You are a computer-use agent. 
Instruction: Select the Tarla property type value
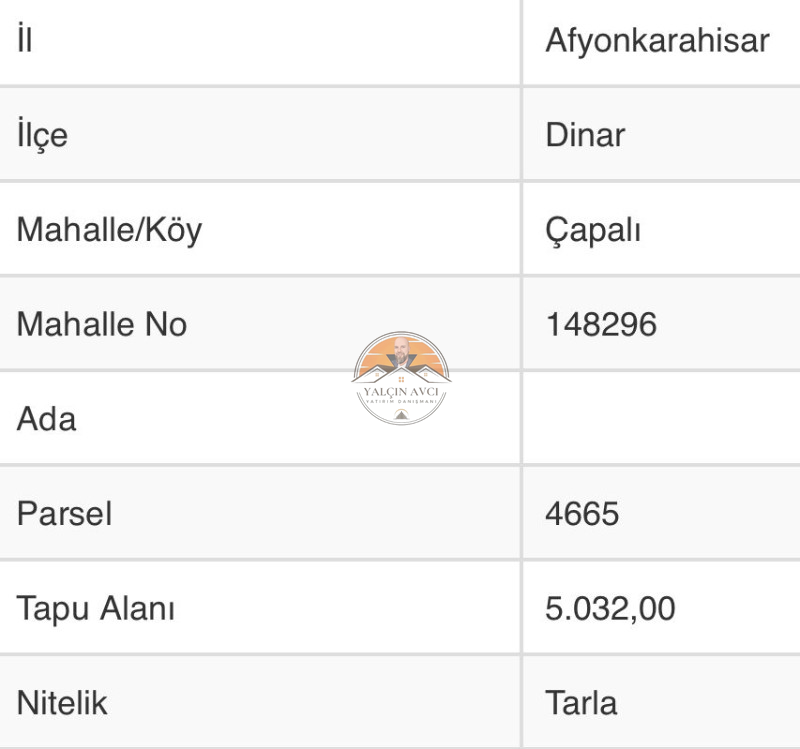[581, 703]
